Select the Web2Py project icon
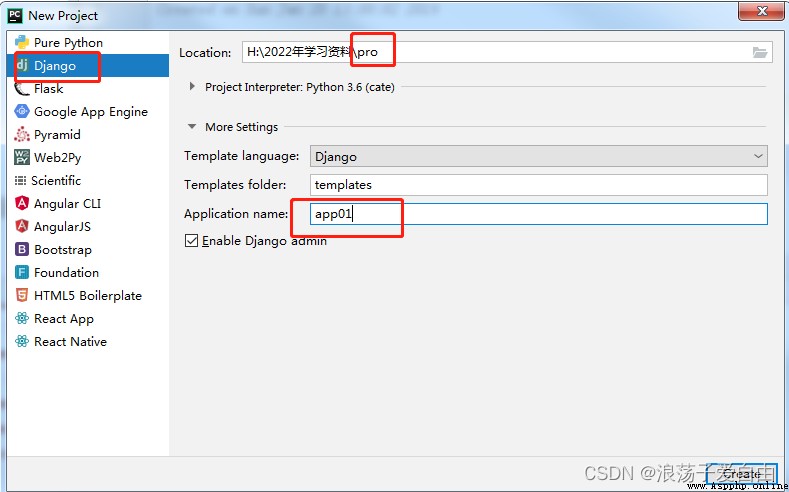 point(22,157)
